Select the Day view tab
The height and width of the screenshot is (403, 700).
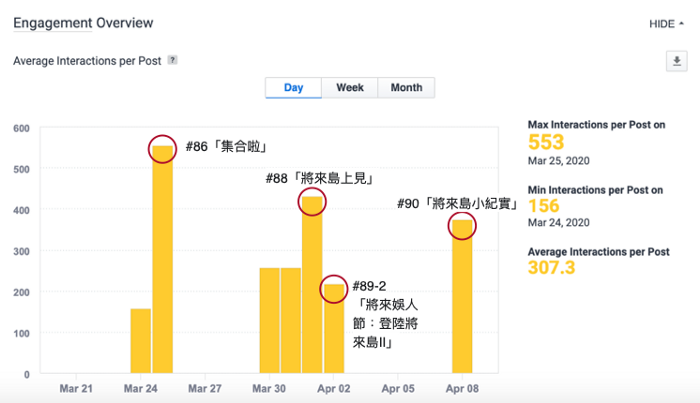coord(293,88)
